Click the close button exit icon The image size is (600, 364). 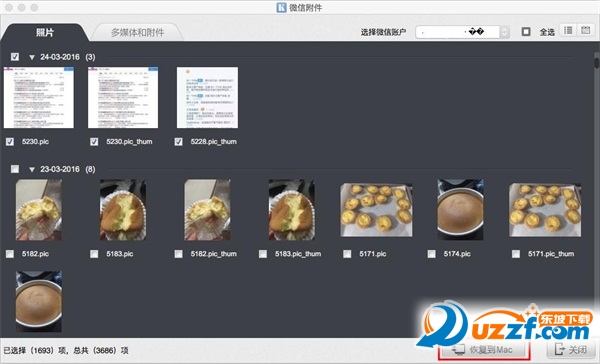coord(559,349)
